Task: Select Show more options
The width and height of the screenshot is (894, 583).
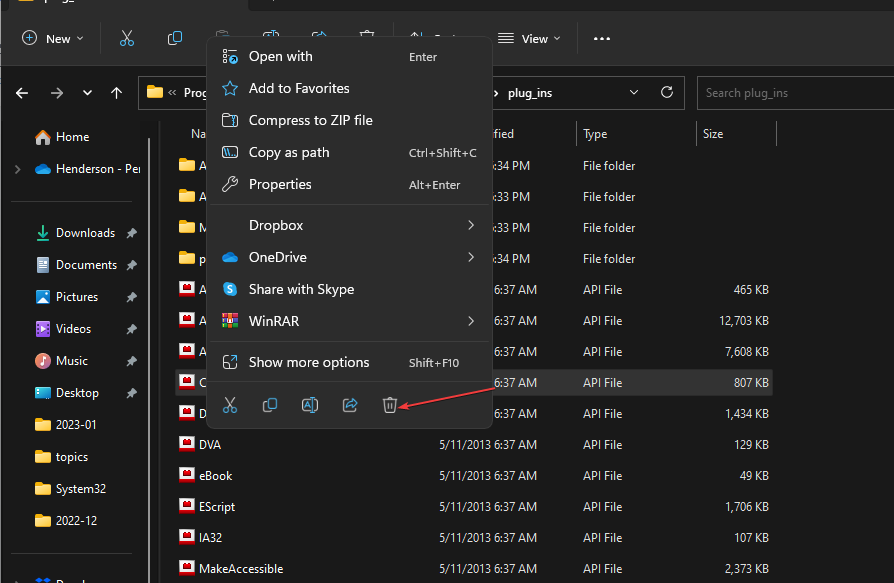Action: click(309, 362)
